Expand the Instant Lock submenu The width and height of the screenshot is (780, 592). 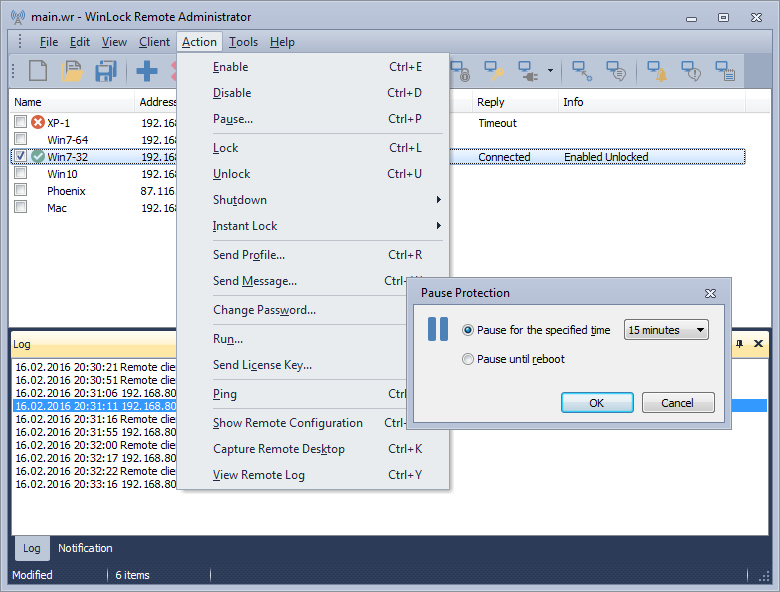(x=438, y=225)
